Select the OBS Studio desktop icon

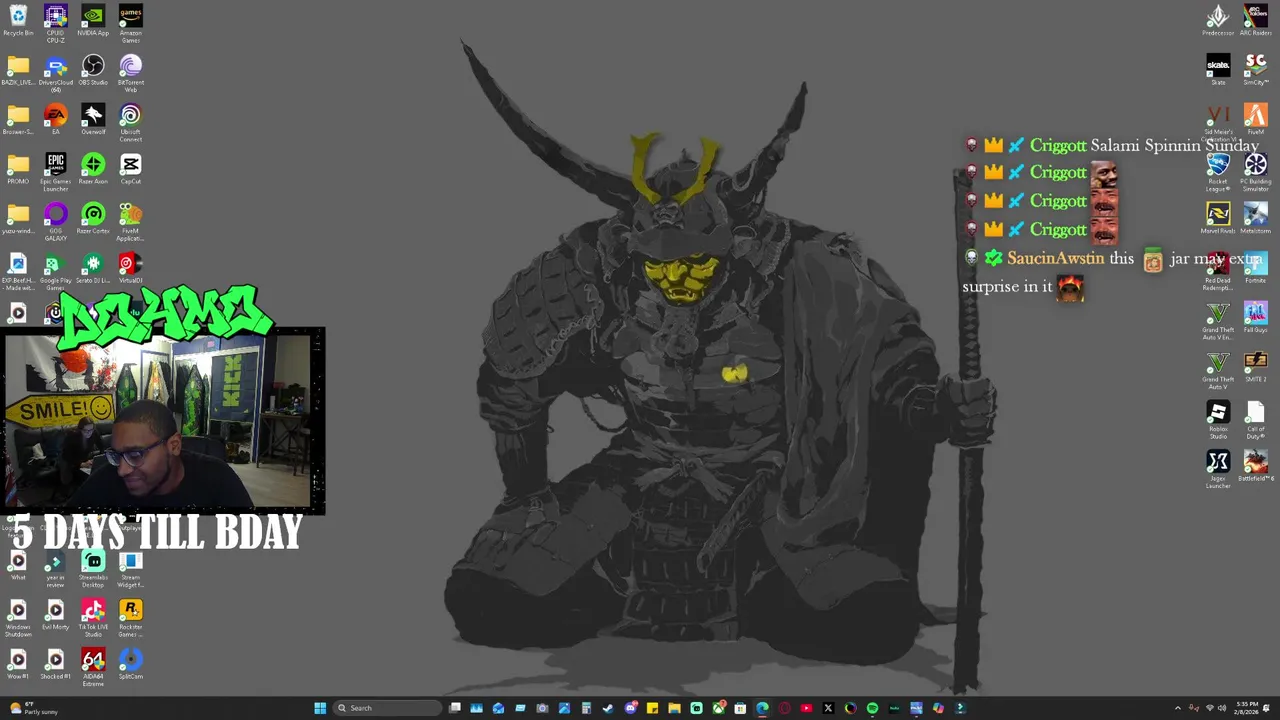coord(93,70)
